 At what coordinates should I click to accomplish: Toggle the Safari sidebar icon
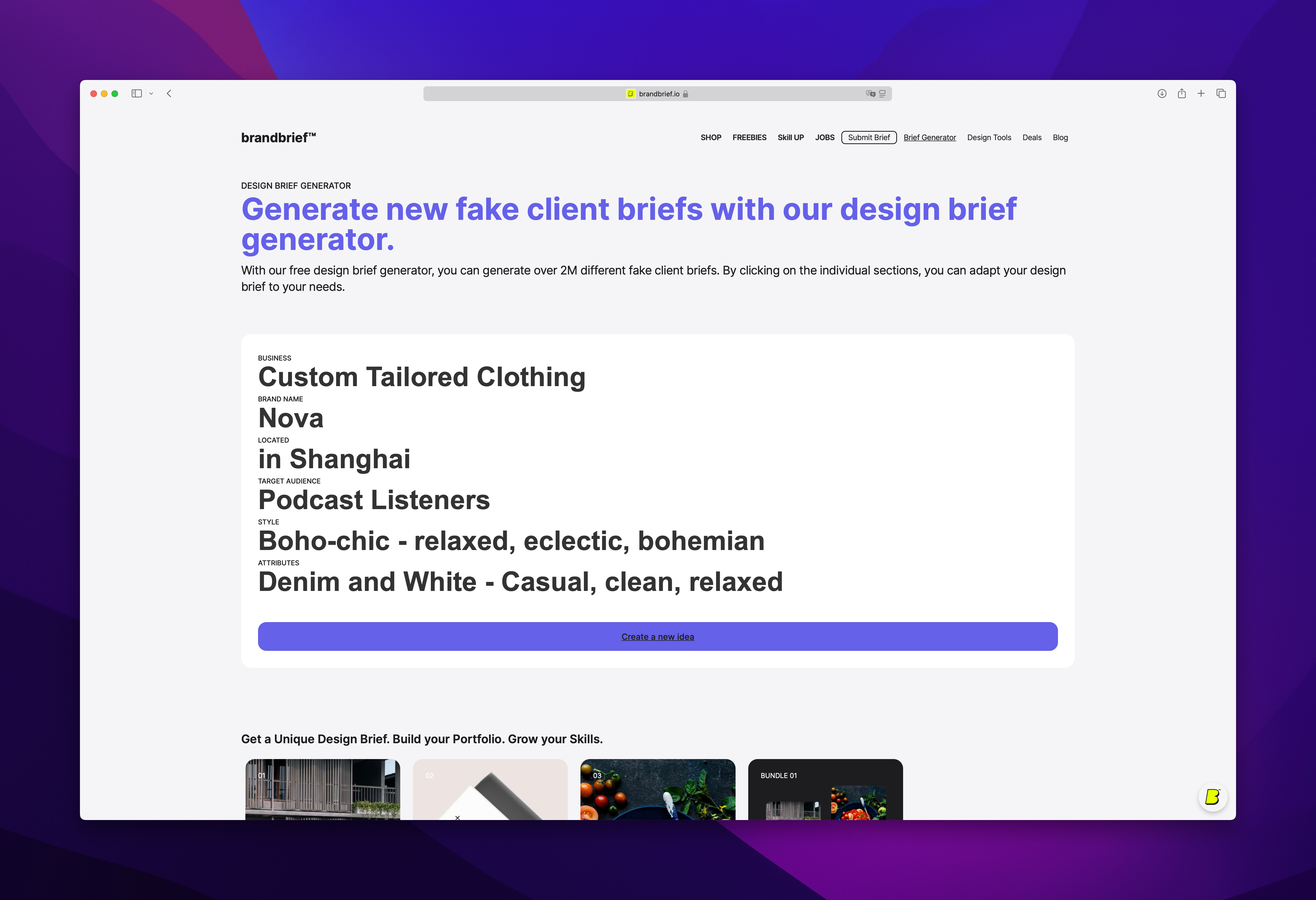pos(136,93)
